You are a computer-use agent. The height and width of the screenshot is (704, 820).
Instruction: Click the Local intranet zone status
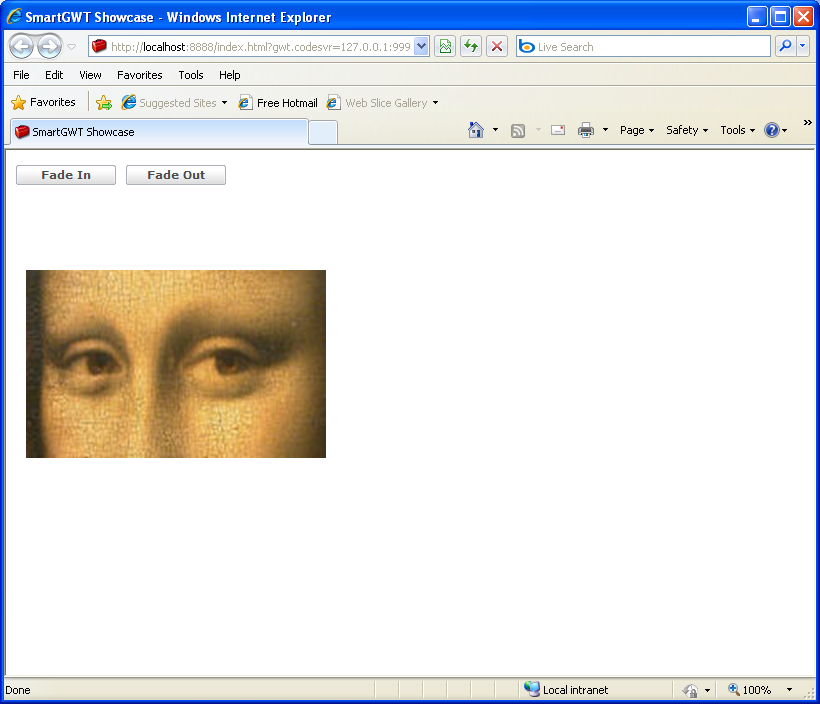click(566, 690)
